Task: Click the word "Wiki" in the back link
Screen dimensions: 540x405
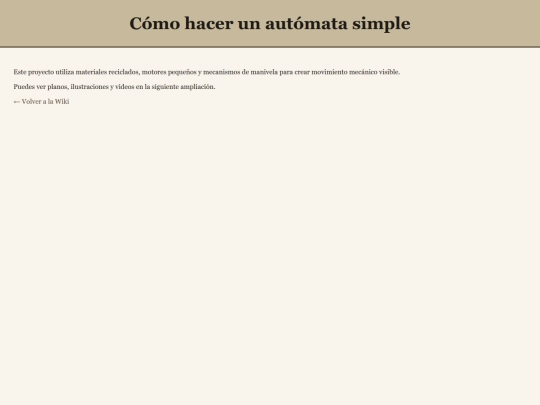Action: [x=62, y=101]
